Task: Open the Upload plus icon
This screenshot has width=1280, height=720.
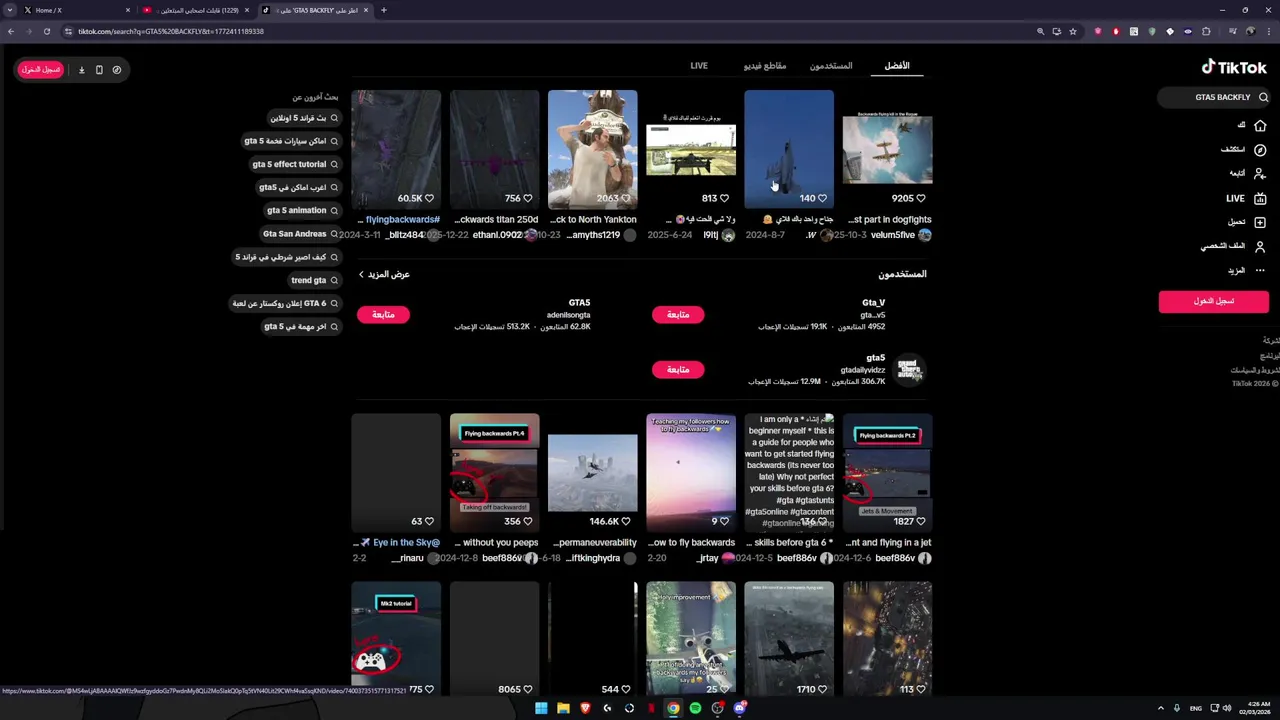Action: pos(1260,222)
